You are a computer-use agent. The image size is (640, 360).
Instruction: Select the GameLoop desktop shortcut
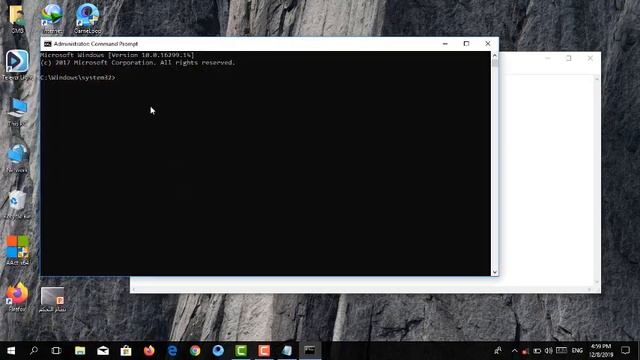(x=87, y=18)
